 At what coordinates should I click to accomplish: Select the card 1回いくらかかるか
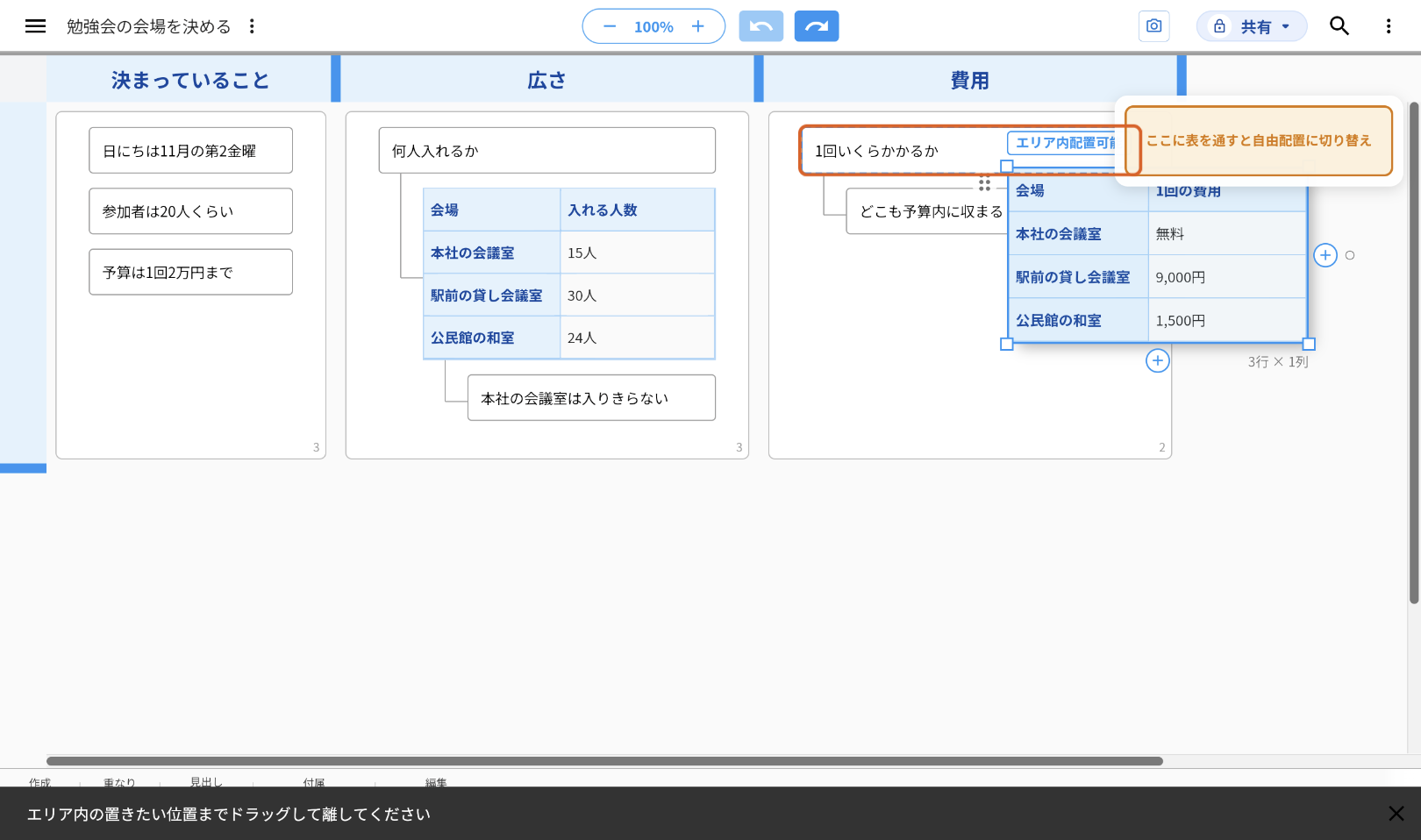[903, 151]
